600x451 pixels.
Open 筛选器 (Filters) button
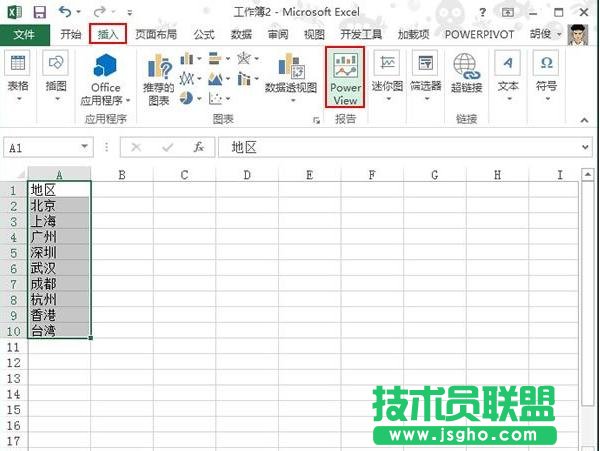tap(426, 77)
